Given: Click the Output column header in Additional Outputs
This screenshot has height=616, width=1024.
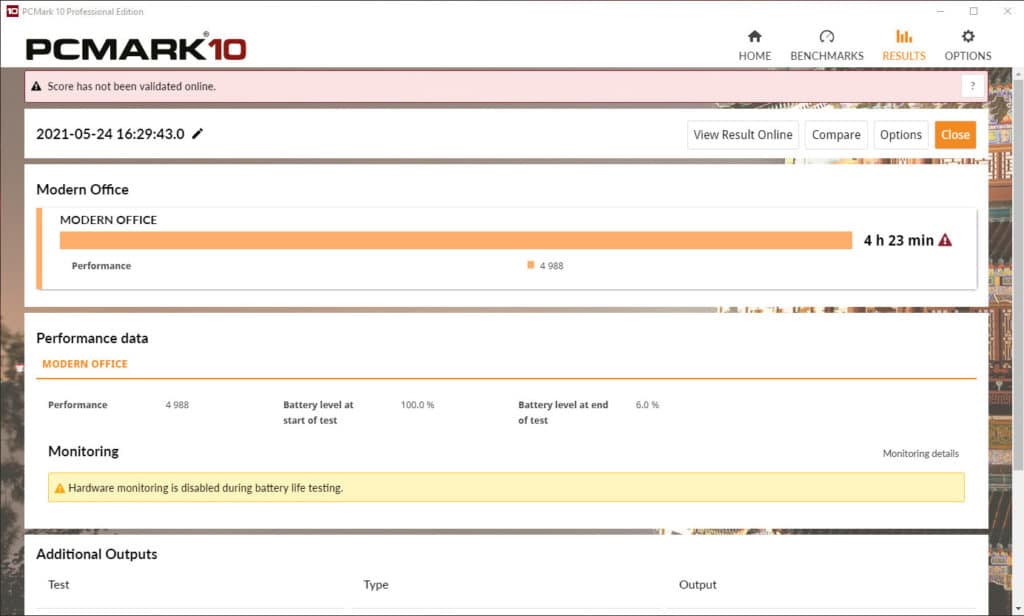Looking at the screenshot, I should tap(697, 585).
